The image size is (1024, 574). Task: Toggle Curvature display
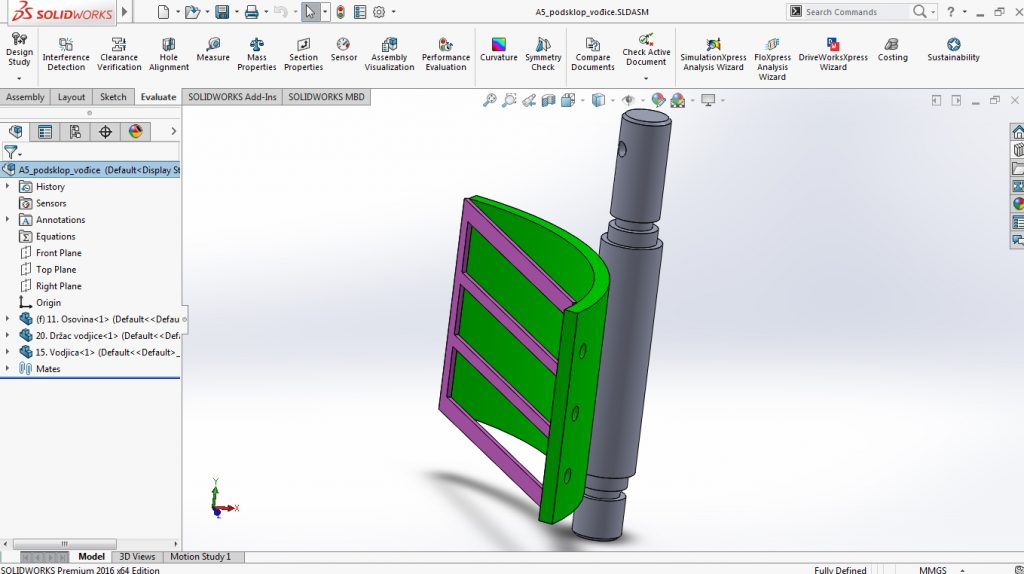[498, 49]
